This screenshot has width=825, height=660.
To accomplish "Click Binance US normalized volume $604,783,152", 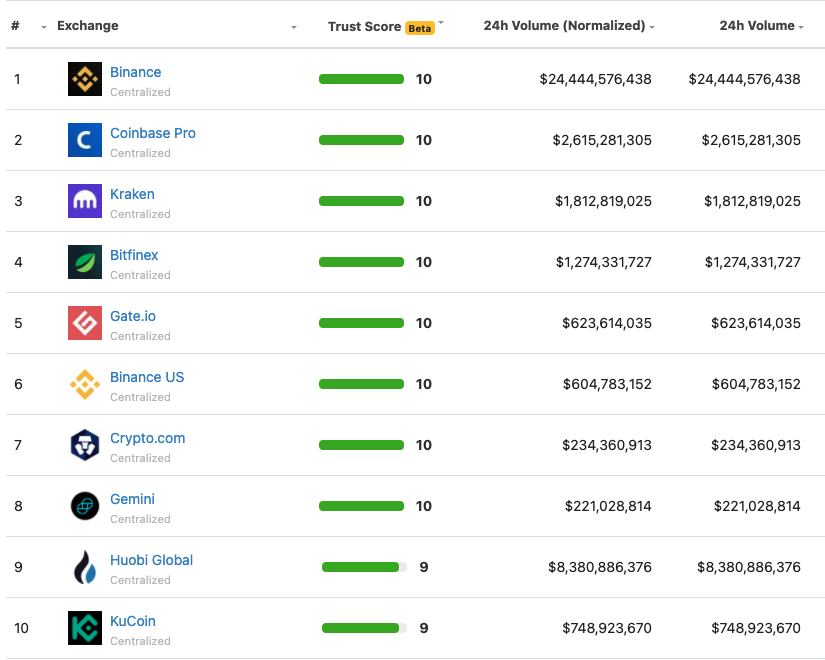I will (607, 385).
